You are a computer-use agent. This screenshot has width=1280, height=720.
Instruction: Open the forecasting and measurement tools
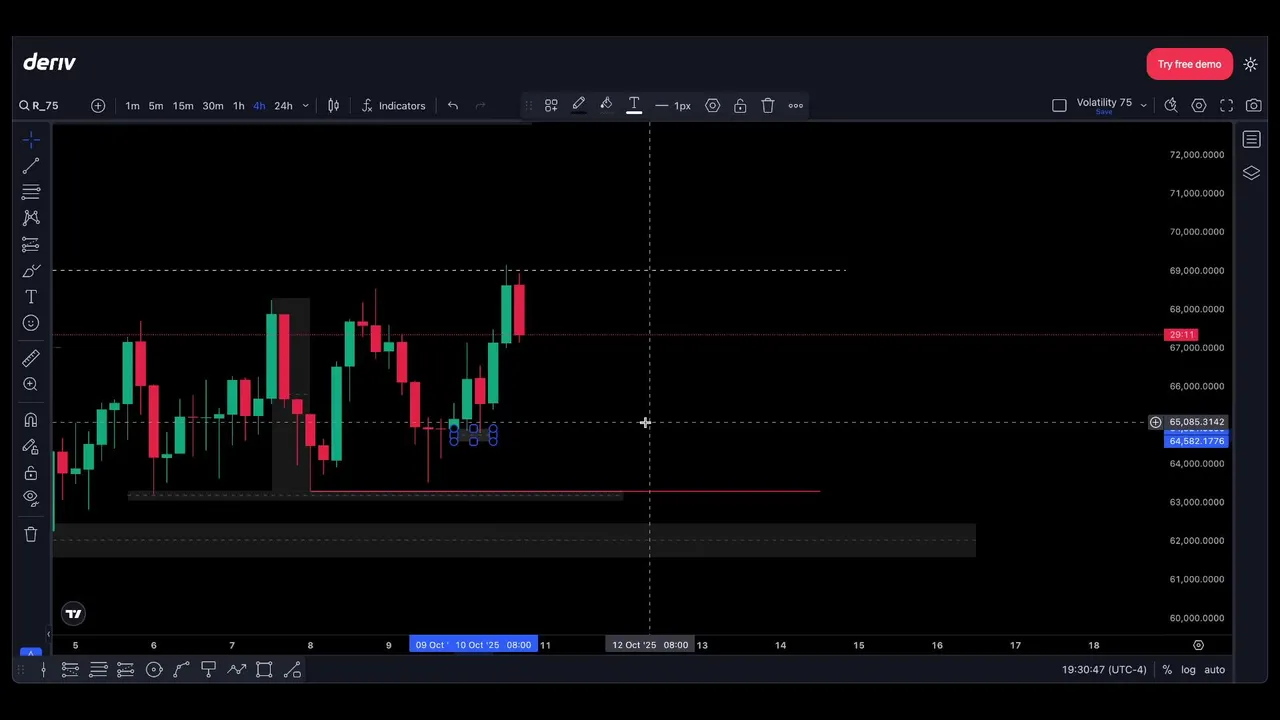31,245
